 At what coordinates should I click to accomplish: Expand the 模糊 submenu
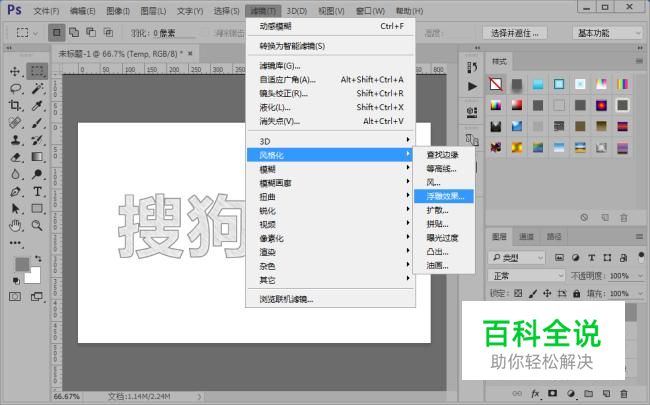(x=330, y=169)
